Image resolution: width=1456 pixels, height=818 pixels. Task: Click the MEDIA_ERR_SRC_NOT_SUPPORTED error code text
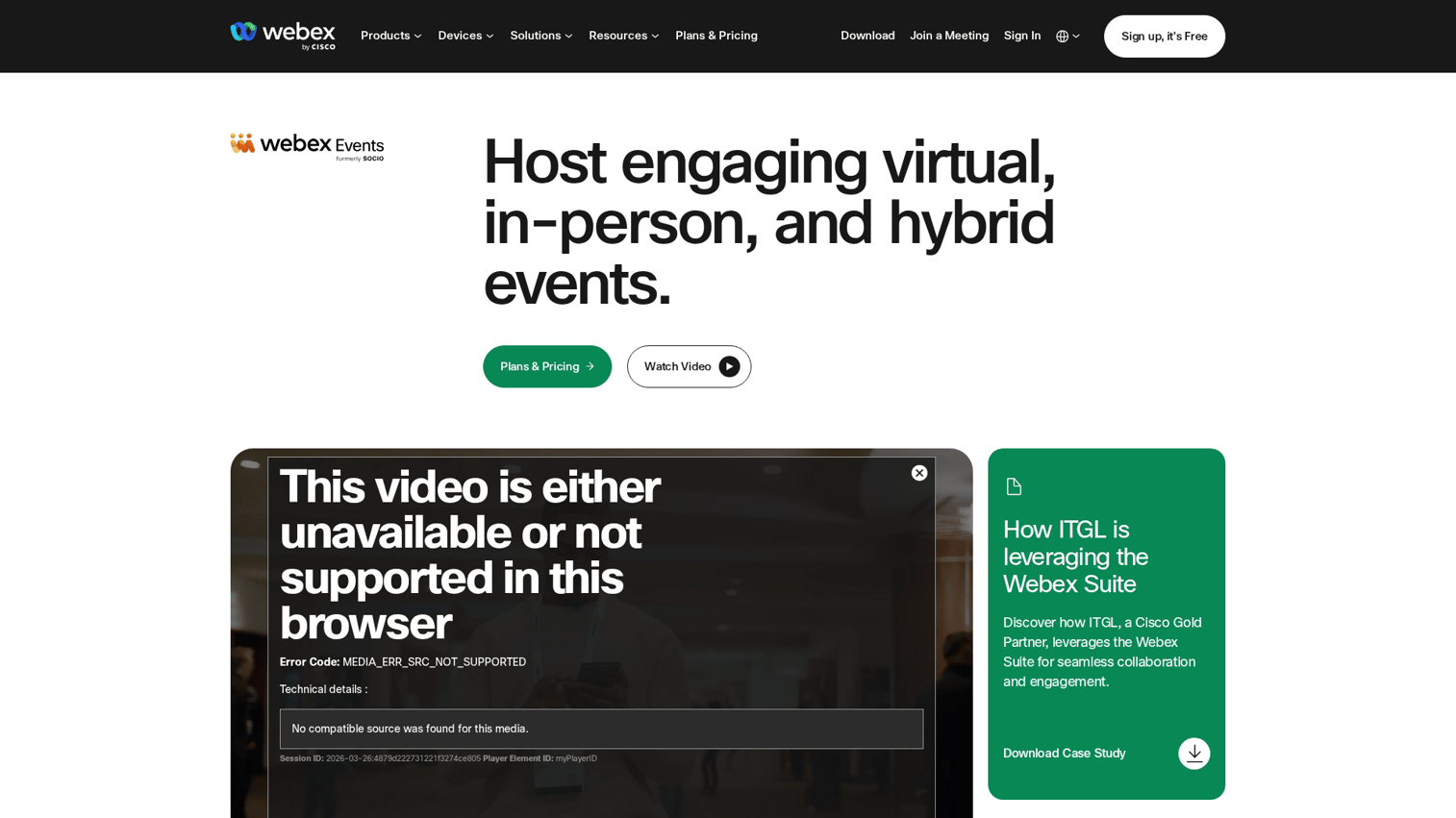coord(434,662)
